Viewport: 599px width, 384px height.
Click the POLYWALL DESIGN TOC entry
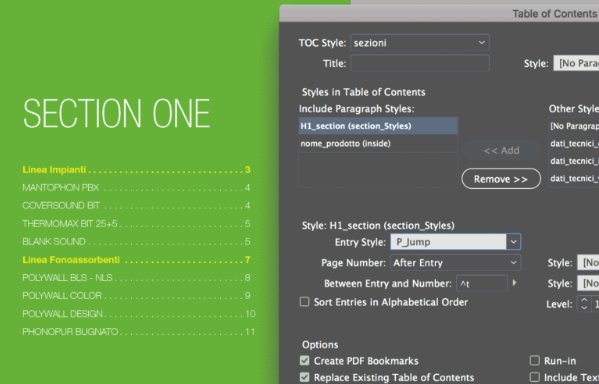coord(139,314)
